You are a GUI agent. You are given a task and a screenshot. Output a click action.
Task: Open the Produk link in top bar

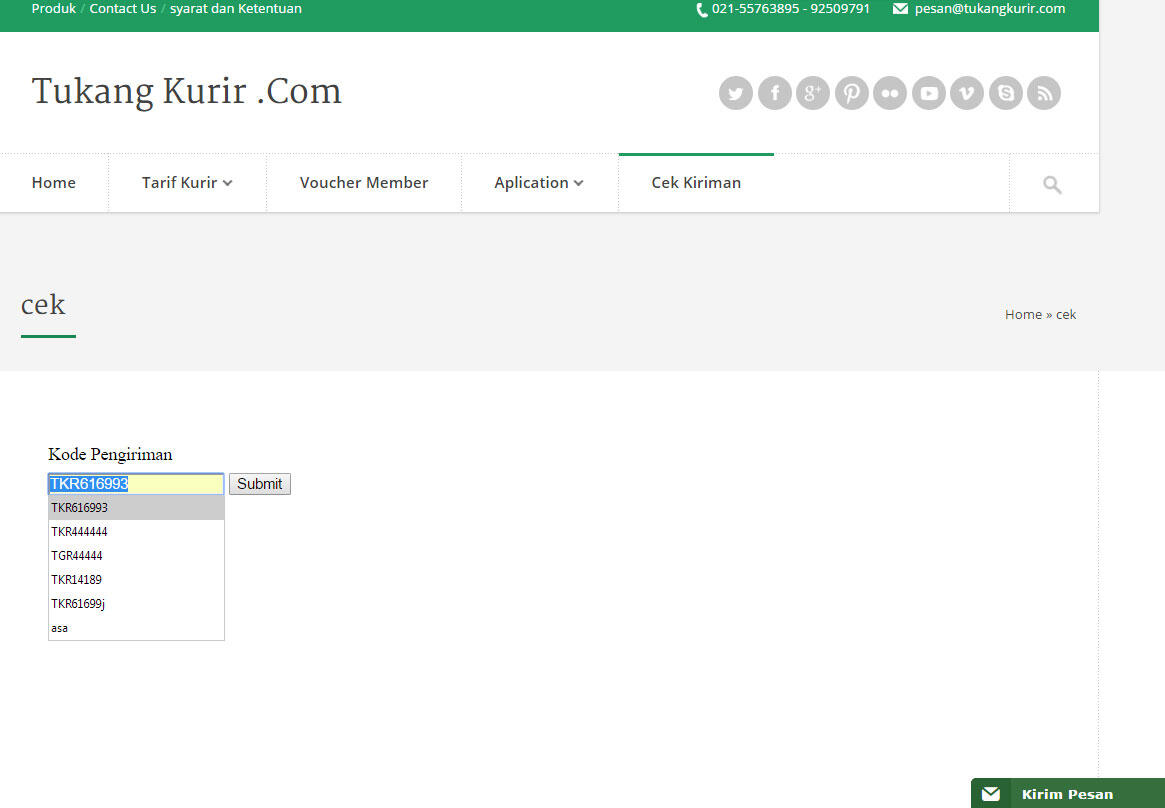tap(53, 9)
